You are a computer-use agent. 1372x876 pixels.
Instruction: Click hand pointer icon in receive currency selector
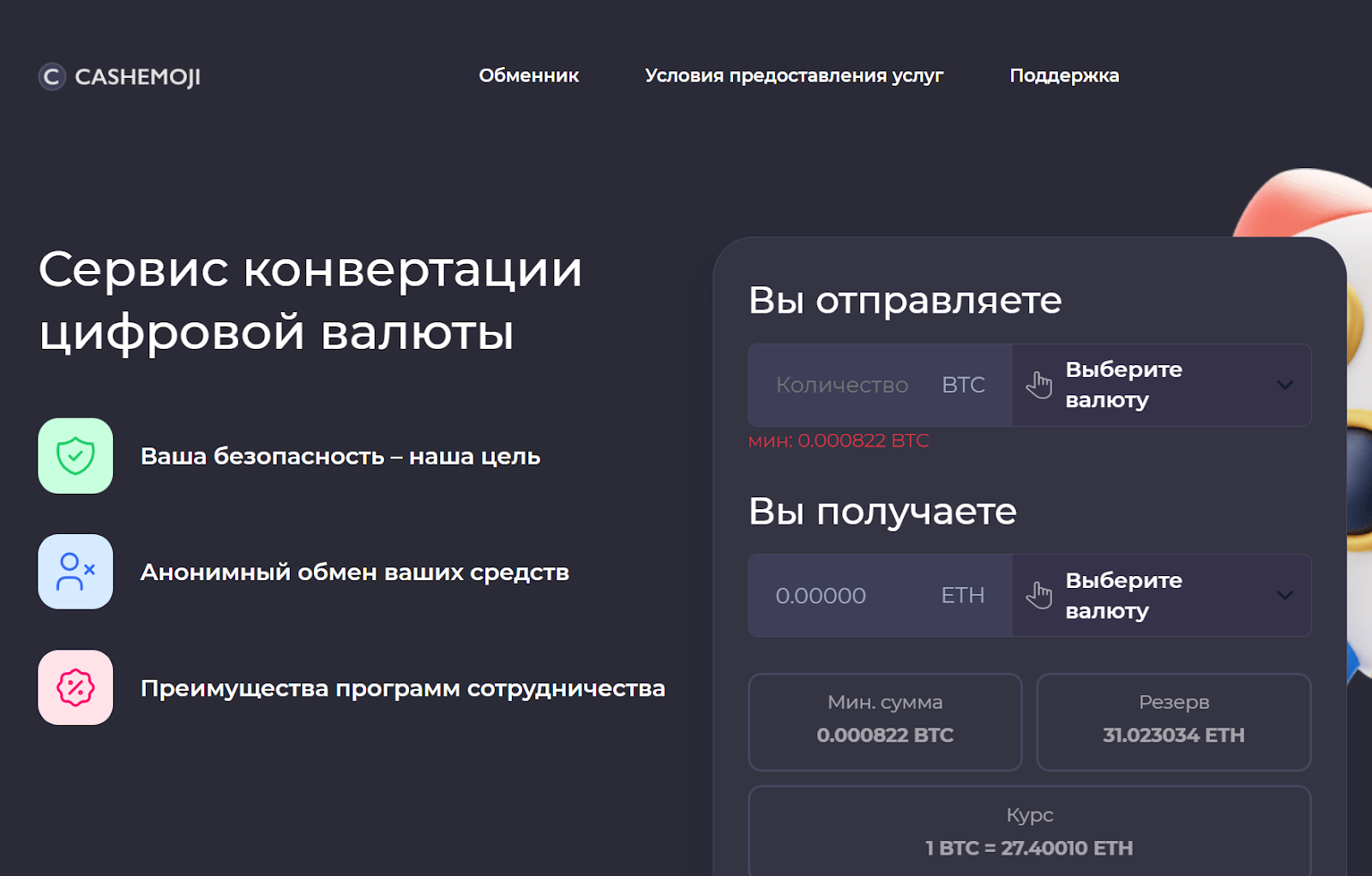tap(1038, 595)
